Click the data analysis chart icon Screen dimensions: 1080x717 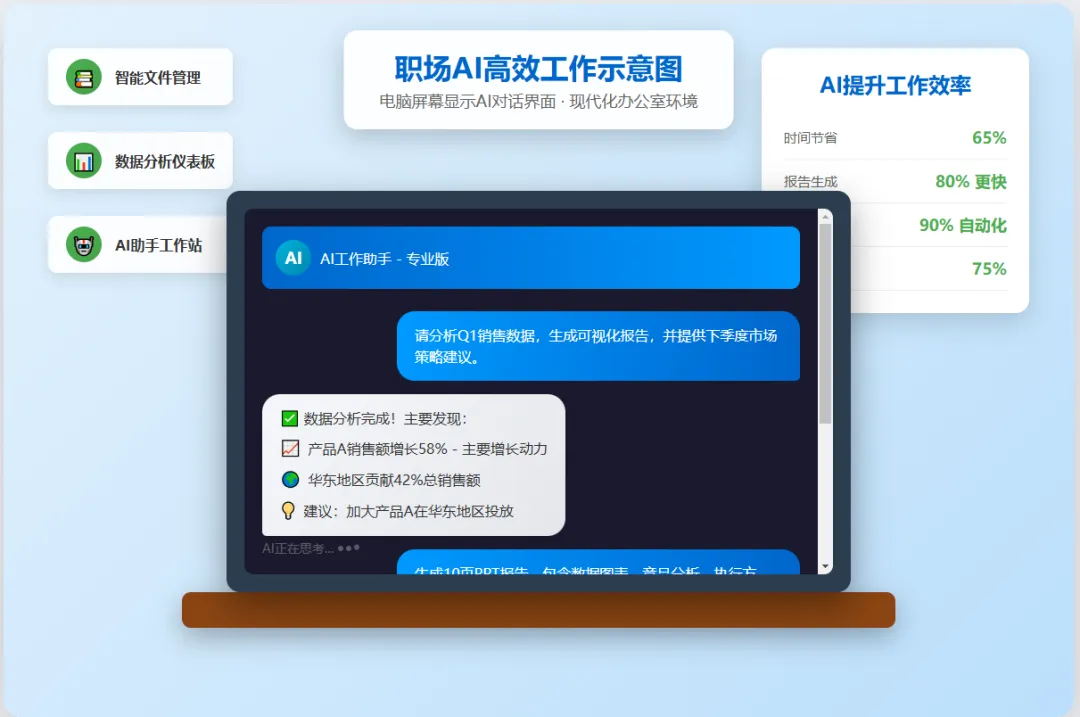click(84, 160)
